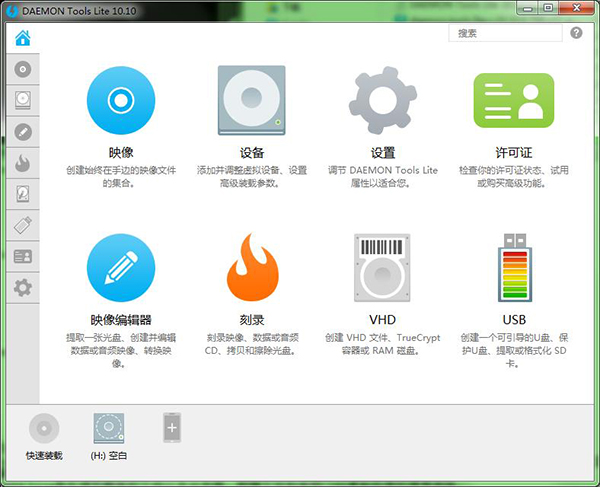
Task: Minimize the DAEMON Tools Lite window
Action: click(528, 8)
